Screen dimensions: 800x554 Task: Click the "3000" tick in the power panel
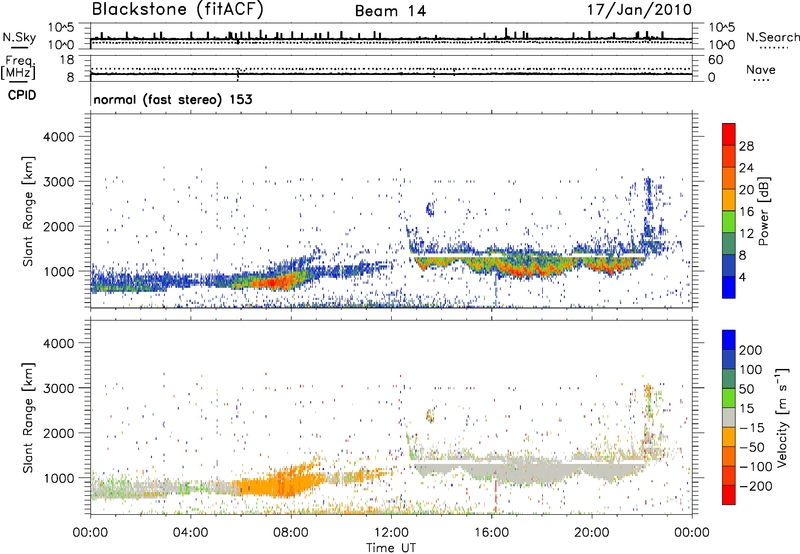(x=58, y=182)
